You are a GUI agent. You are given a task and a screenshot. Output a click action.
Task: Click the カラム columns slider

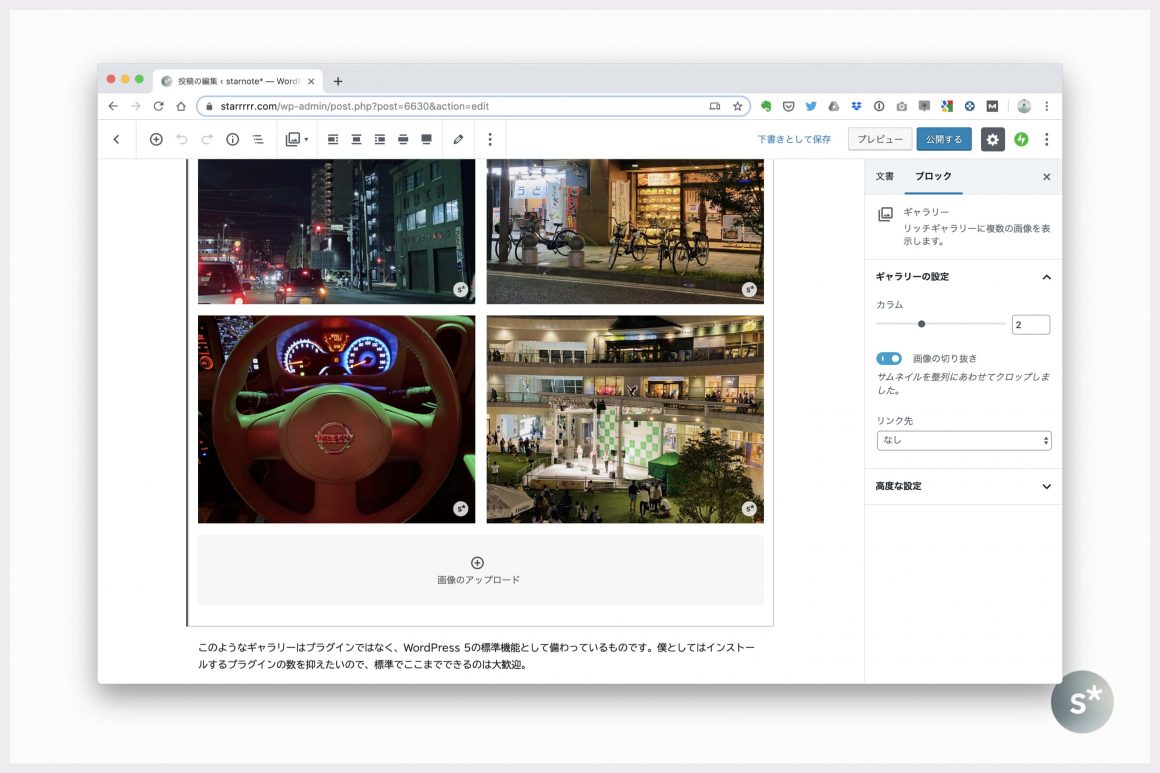click(x=940, y=324)
